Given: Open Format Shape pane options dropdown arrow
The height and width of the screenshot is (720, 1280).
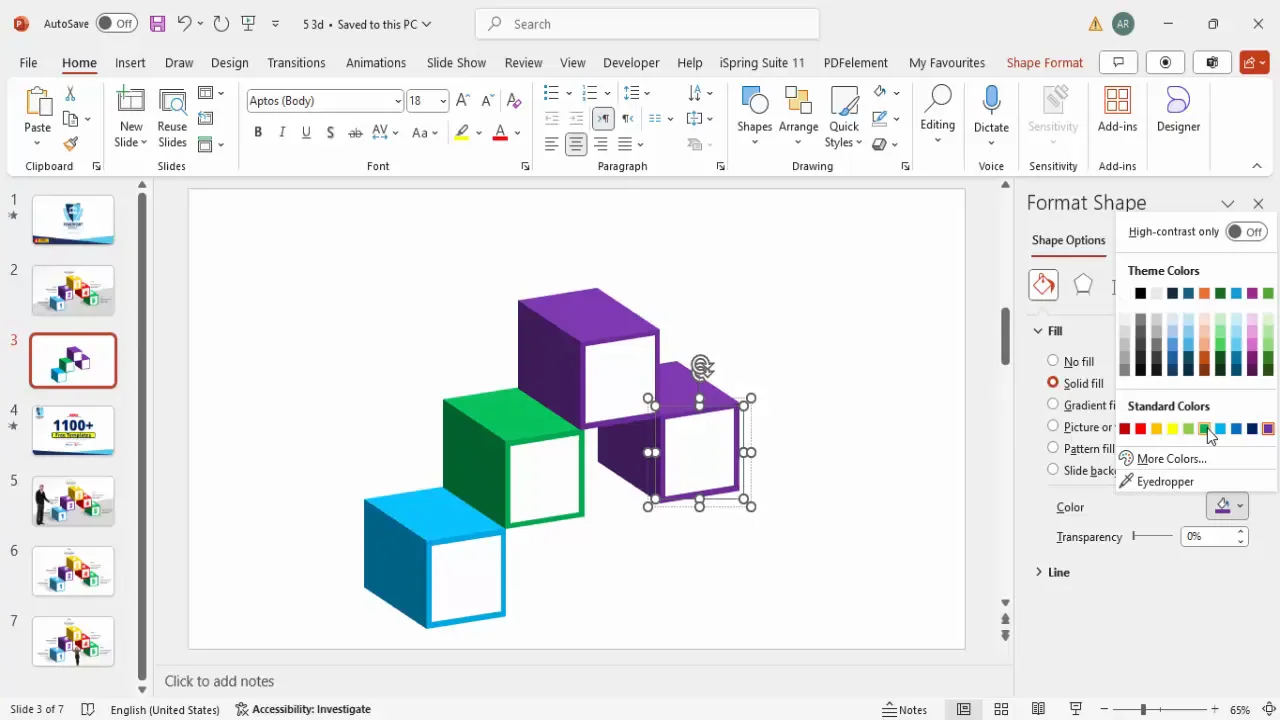Looking at the screenshot, I should [1228, 203].
